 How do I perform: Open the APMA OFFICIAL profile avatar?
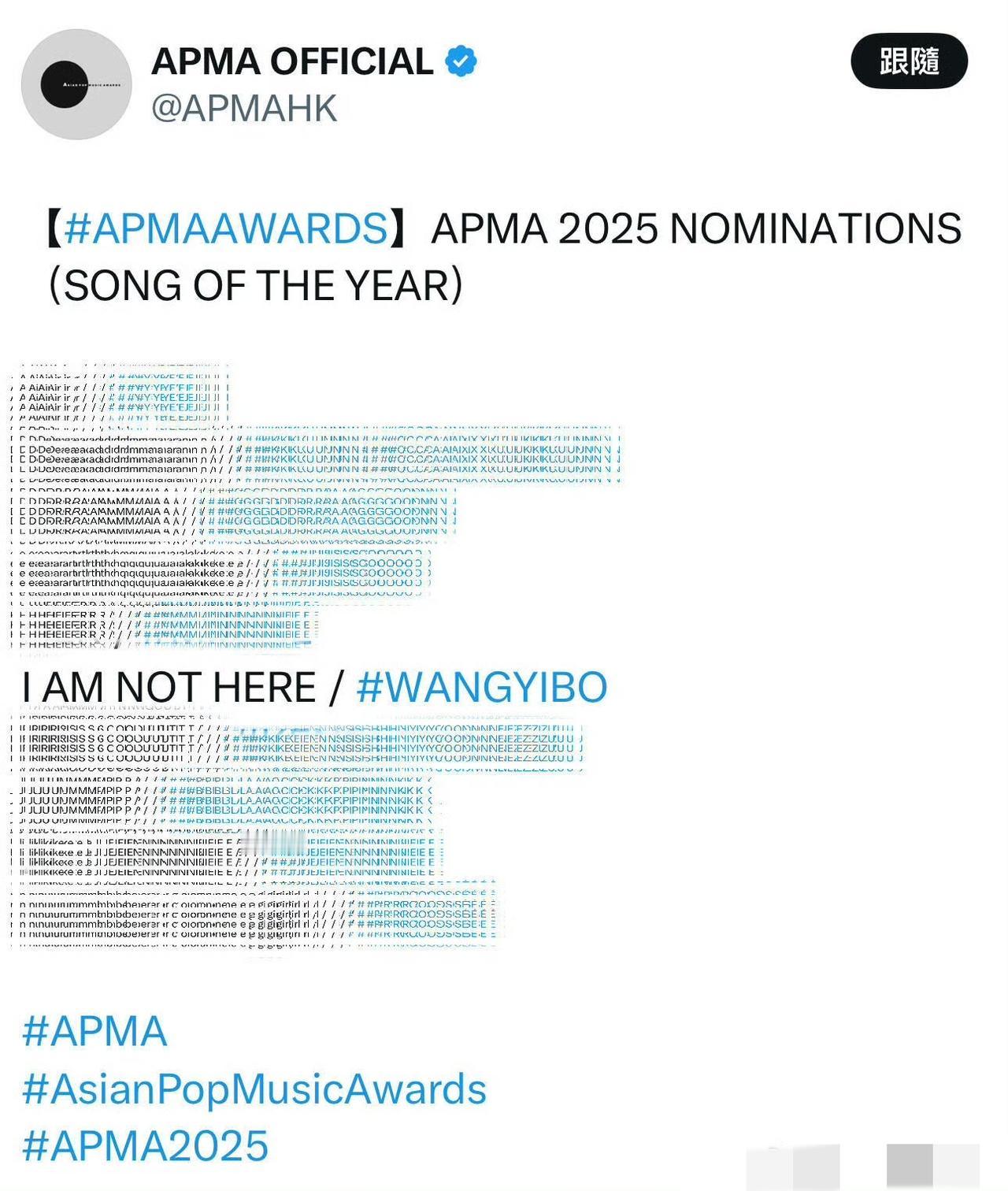76,84
